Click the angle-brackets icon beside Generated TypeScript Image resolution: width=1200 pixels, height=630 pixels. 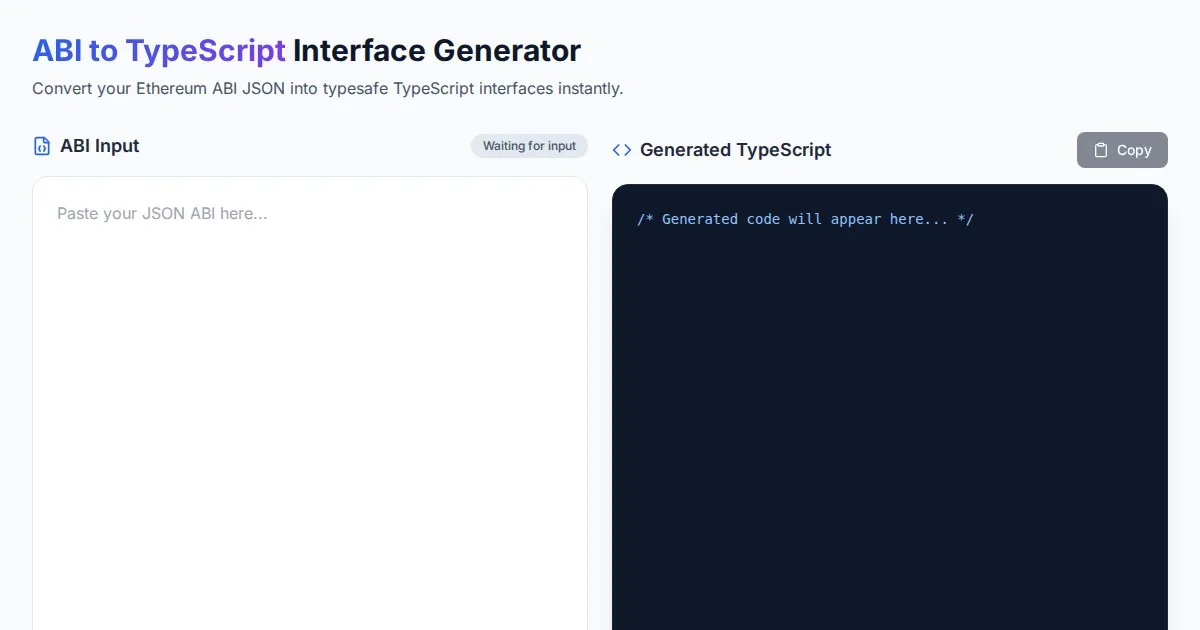622,150
